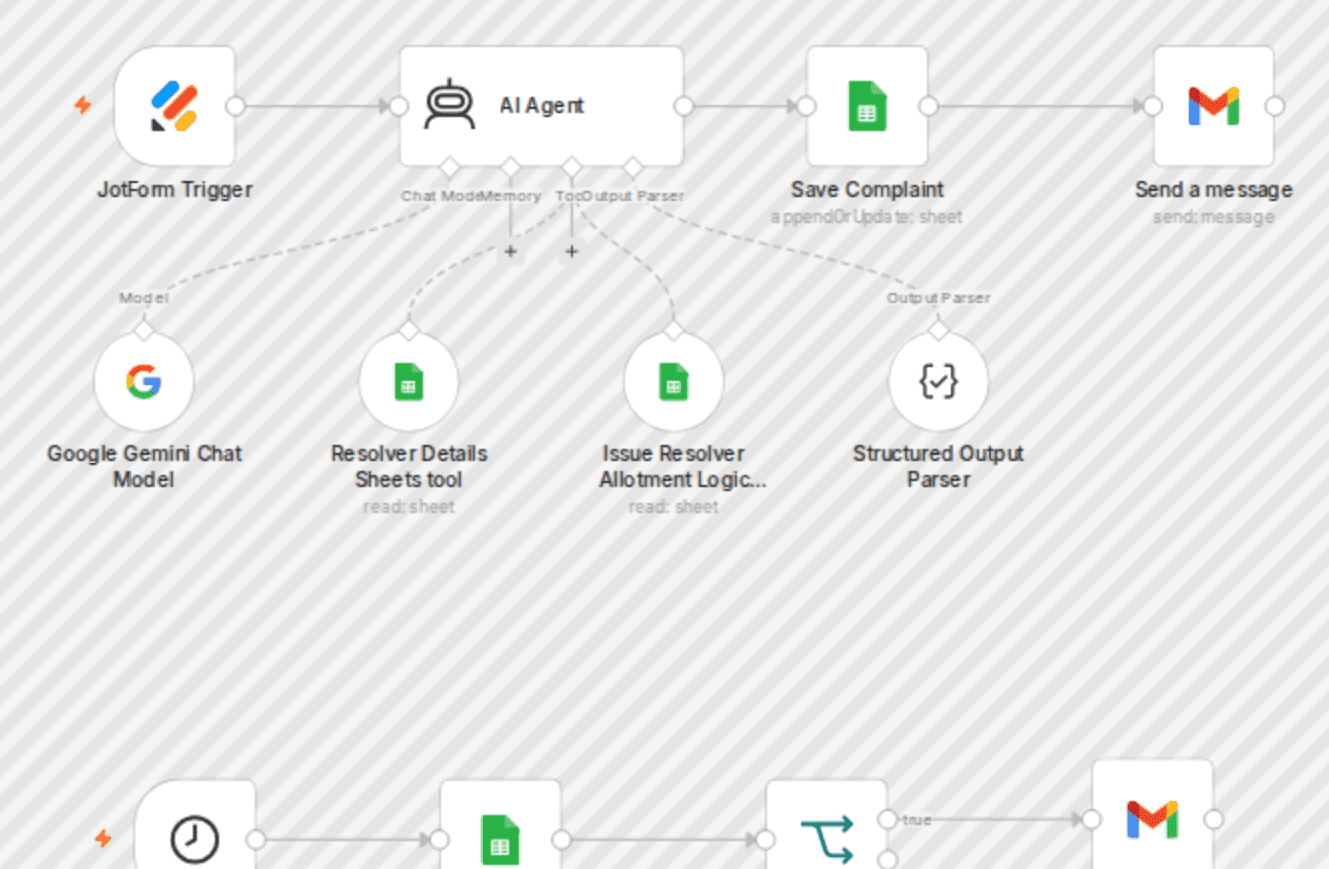Click the lightning trigger icon beside JotForm Trigger
Viewport: 1329px width, 869px height.
coord(83,105)
